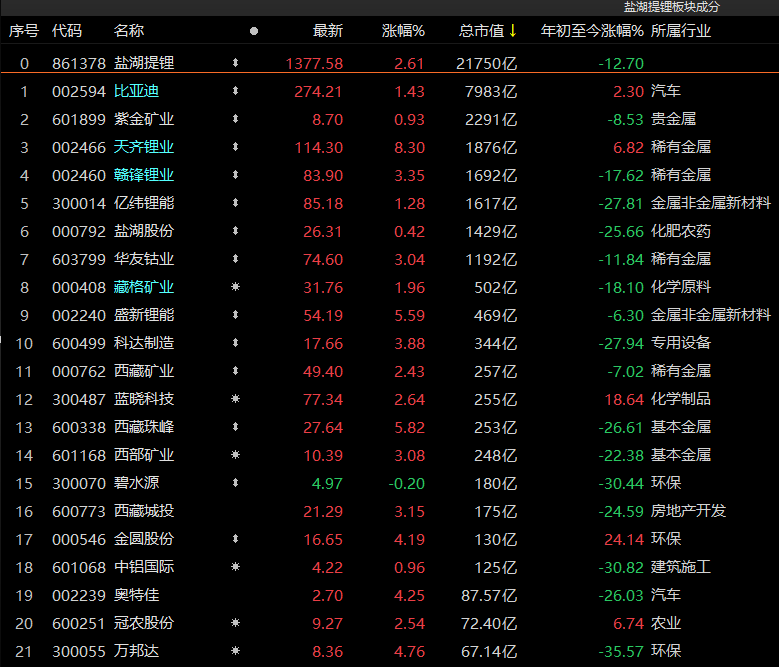The width and height of the screenshot is (779, 667).
Task: Click the asterisk icon in 中铝国际 row
Action: pos(235,567)
